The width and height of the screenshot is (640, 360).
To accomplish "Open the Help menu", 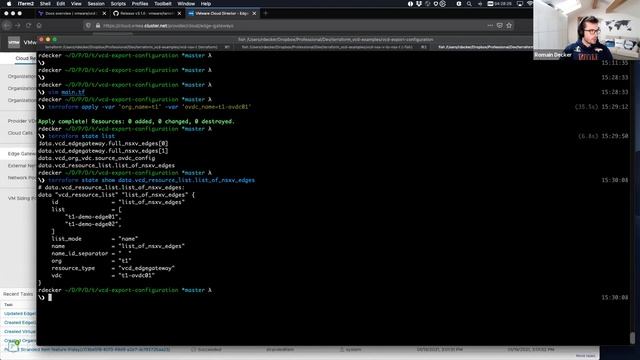I will [206, 4].
